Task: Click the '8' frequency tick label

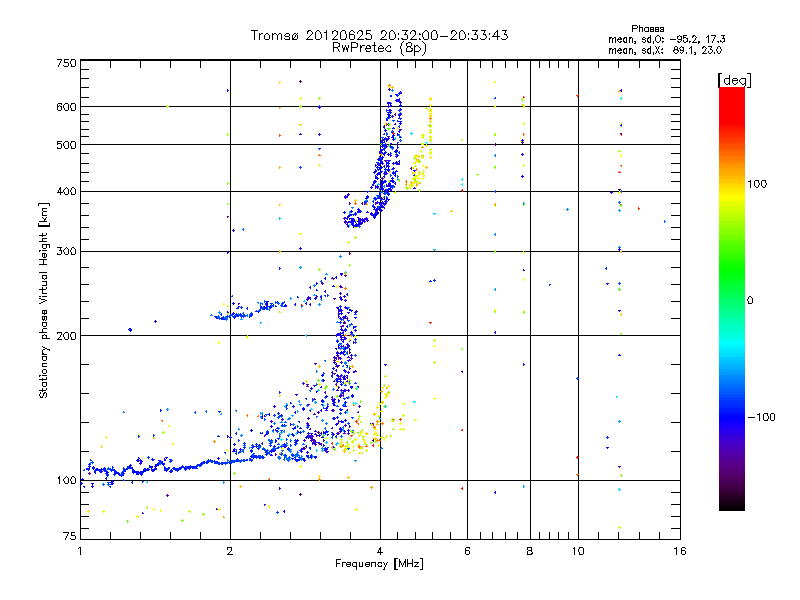Action: pos(530,551)
